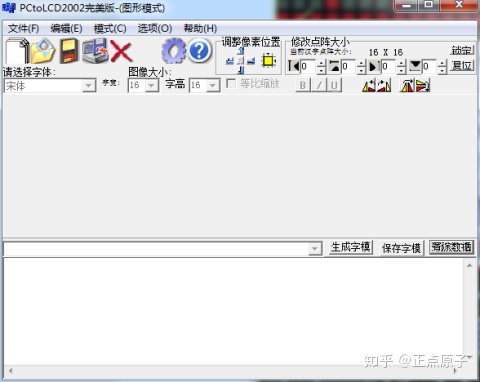Click the left edge matrix size icon
Viewport: 480px width, 382px height.
(x=294, y=66)
